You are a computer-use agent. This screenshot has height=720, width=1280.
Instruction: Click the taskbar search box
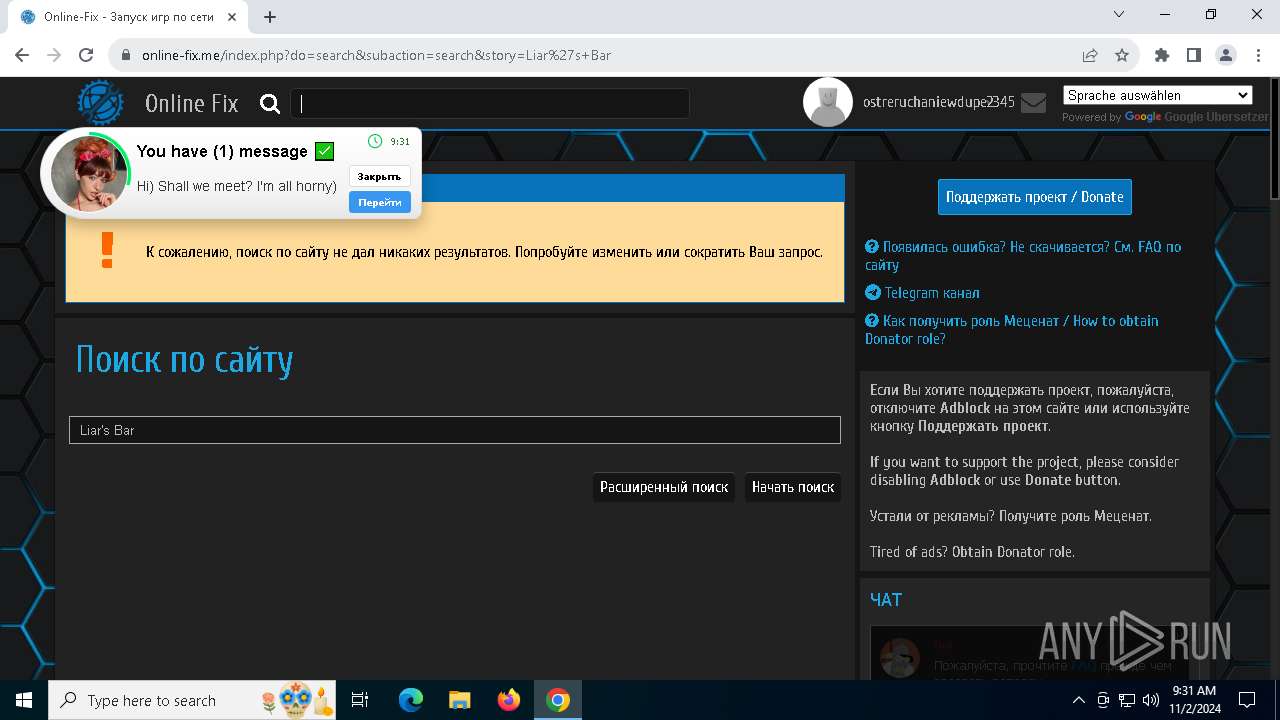tap(192, 700)
